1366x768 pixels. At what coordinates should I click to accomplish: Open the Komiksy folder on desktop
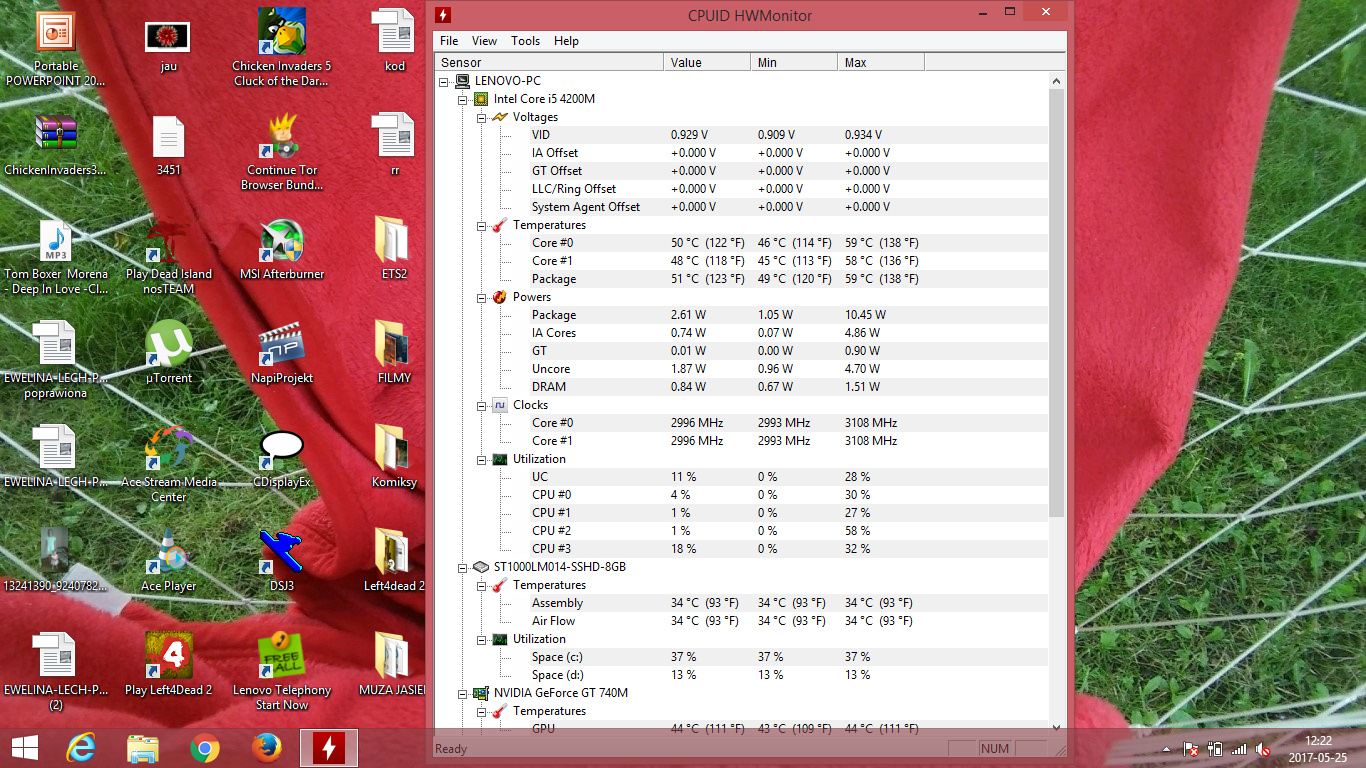[x=394, y=458]
